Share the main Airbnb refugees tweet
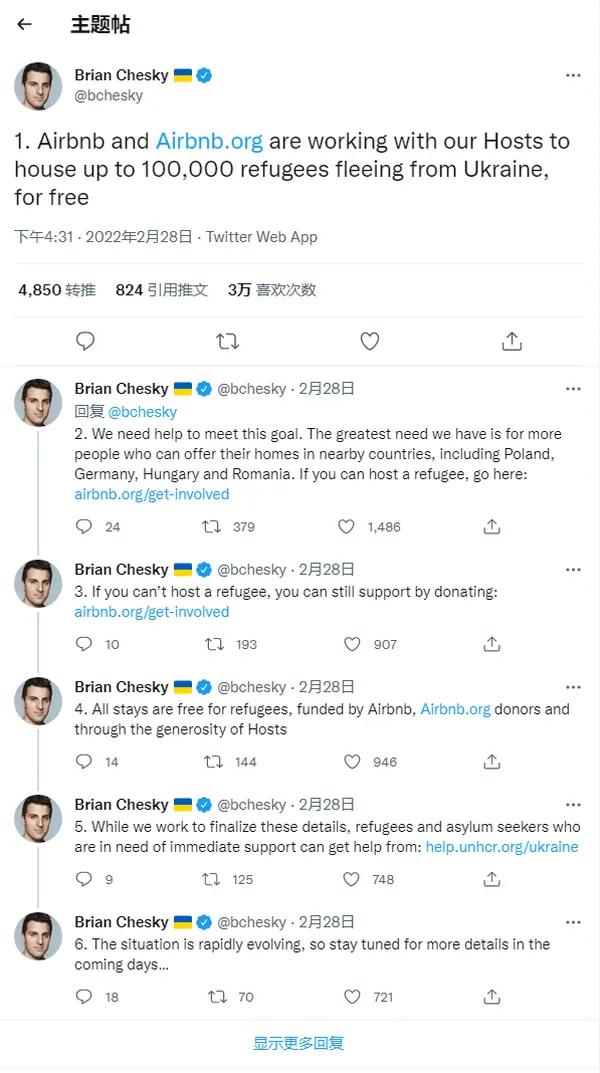600x1073 pixels. pyautogui.click(x=512, y=341)
